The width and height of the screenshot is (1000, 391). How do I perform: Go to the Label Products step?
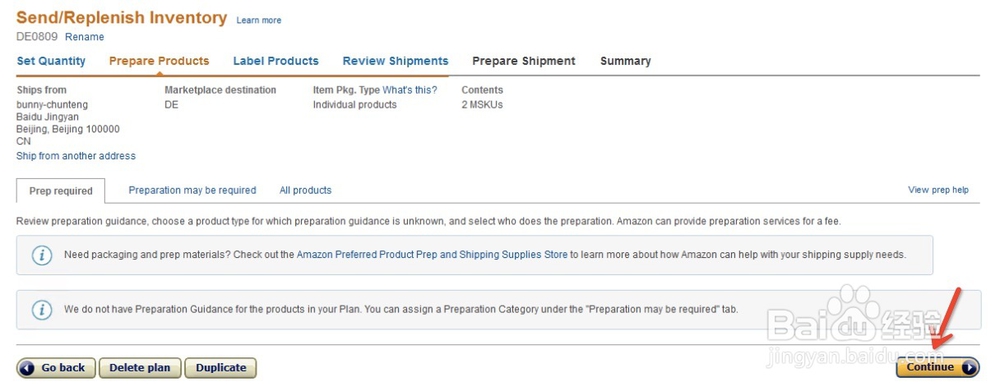[x=276, y=61]
